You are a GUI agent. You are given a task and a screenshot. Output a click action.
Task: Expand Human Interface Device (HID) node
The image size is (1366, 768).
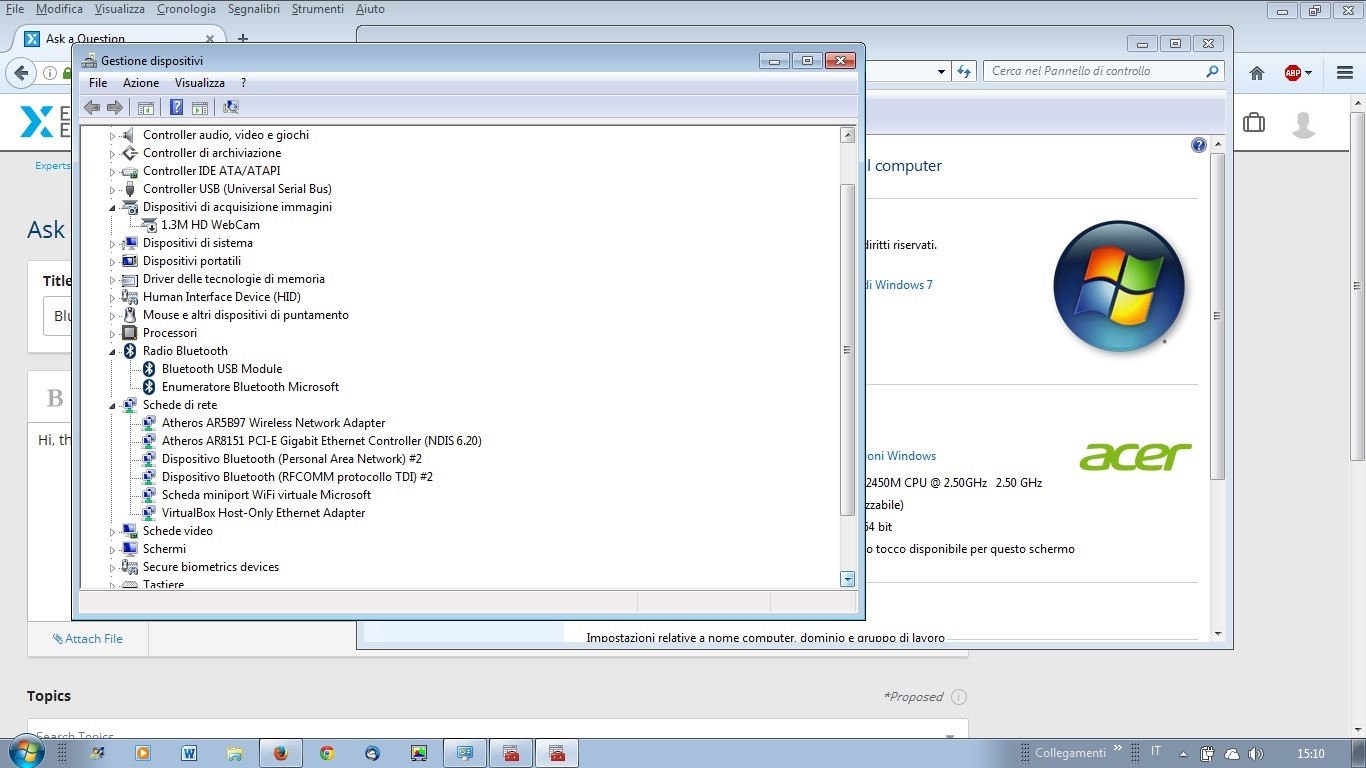point(113,298)
